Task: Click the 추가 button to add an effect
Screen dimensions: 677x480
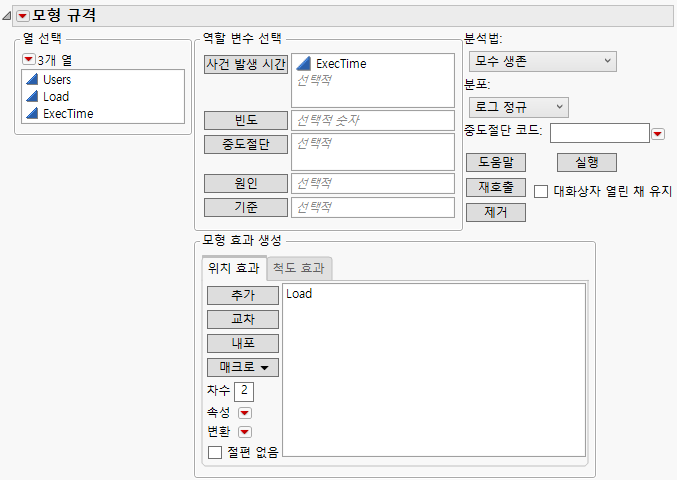Action: pyautogui.click(x=243, y=295)
